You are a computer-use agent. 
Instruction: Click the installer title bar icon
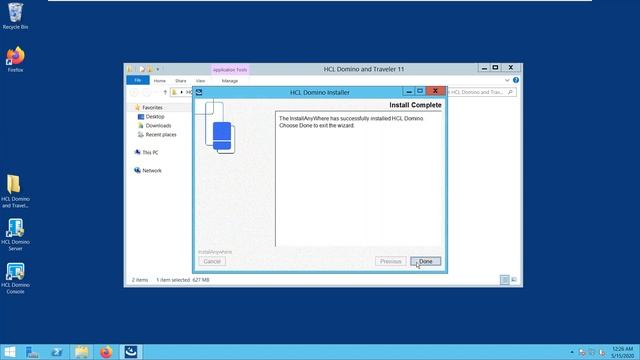(199, 92)
